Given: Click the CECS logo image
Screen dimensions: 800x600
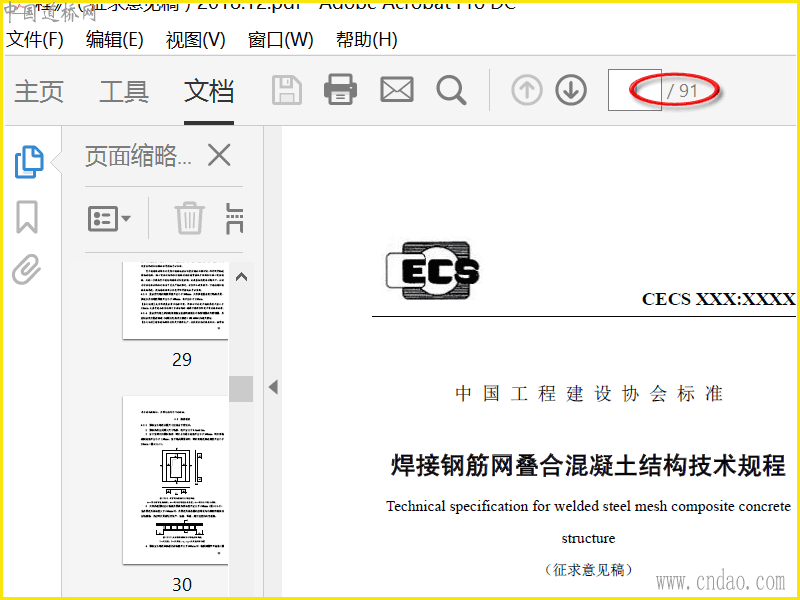Looking at the screenshot, I should [432, 270].
